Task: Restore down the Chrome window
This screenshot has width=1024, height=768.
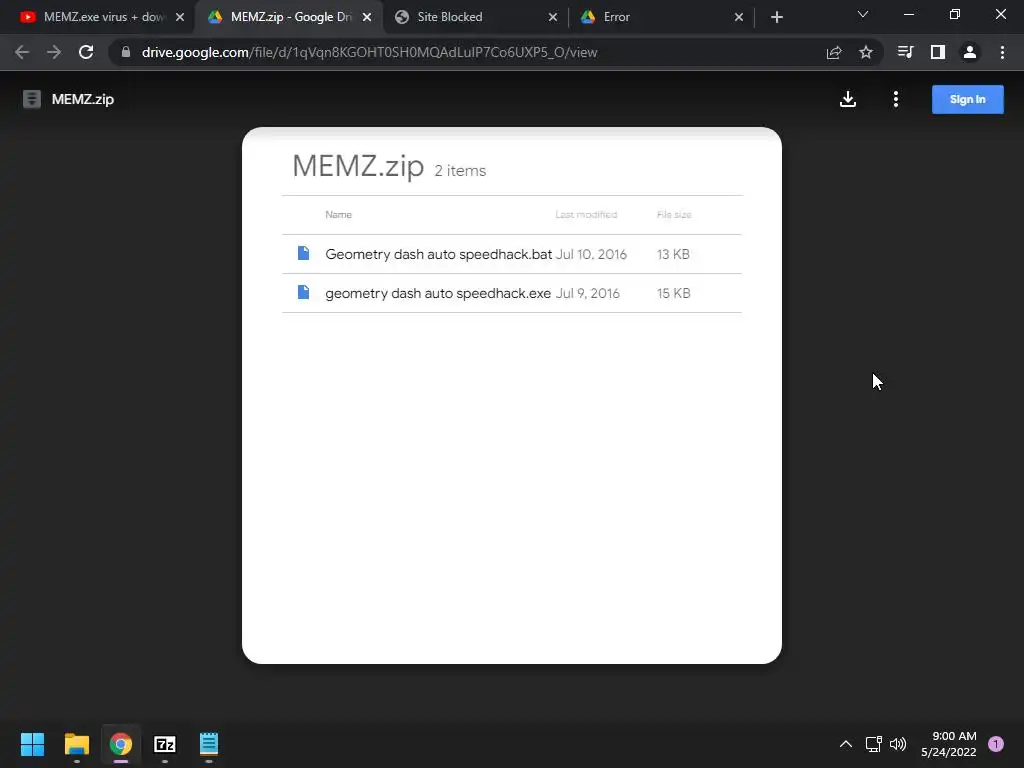Action: 955,14
